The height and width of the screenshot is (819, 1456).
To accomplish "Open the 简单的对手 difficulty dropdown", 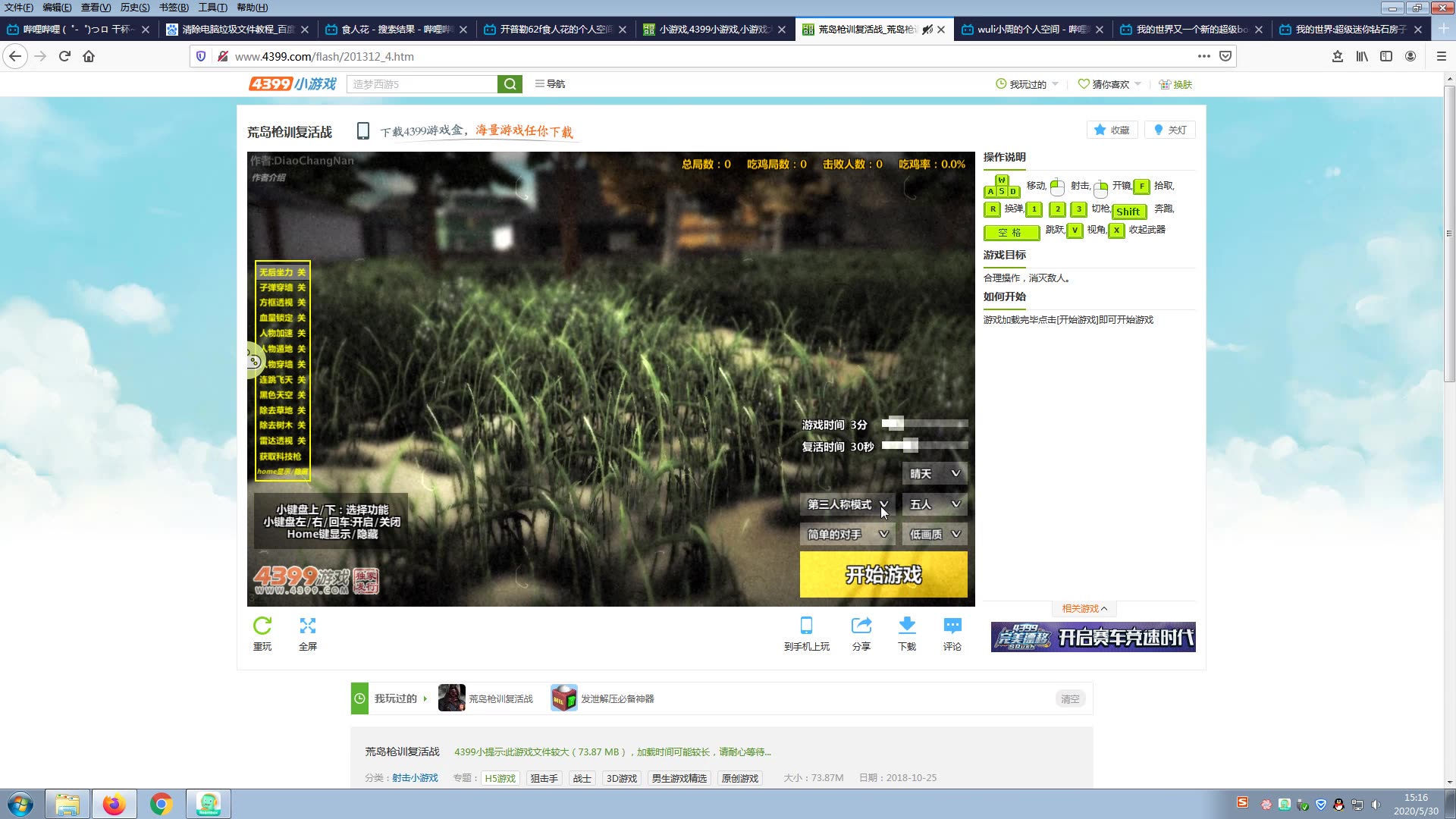I will tap(847, 535).
